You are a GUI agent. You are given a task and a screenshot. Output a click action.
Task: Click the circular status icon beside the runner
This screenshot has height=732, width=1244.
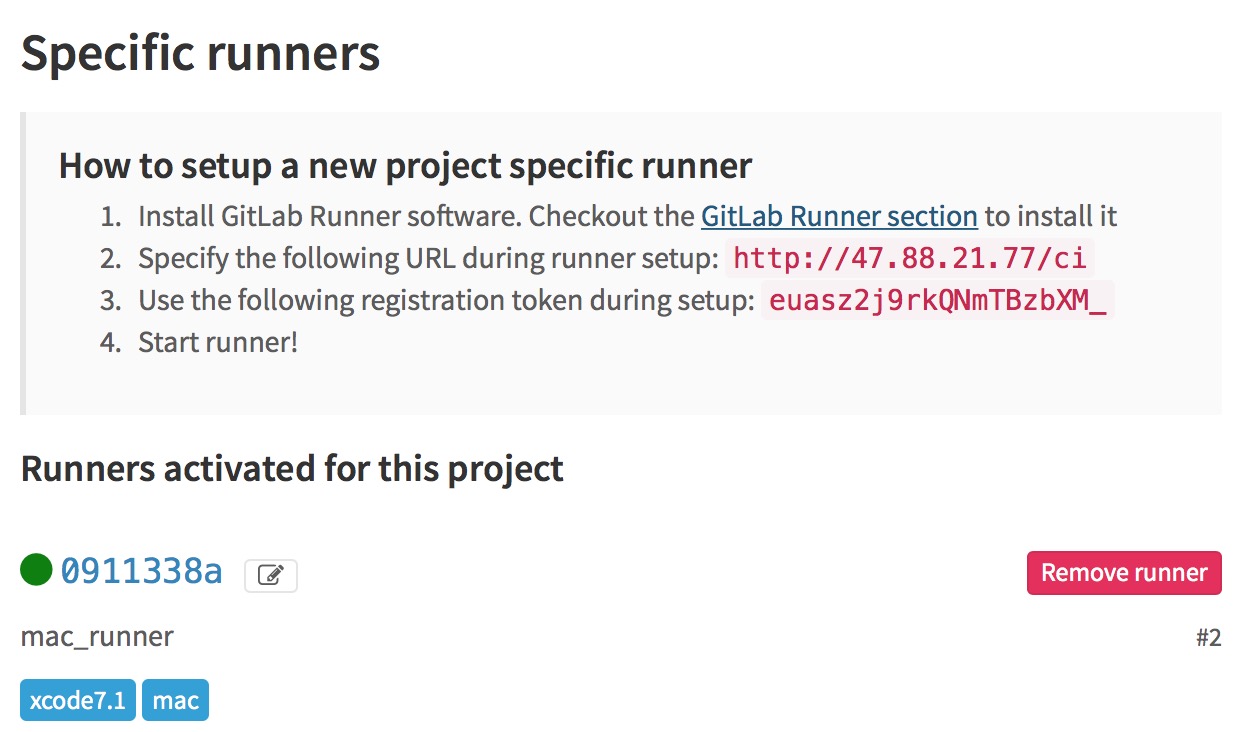coord(34,571)
